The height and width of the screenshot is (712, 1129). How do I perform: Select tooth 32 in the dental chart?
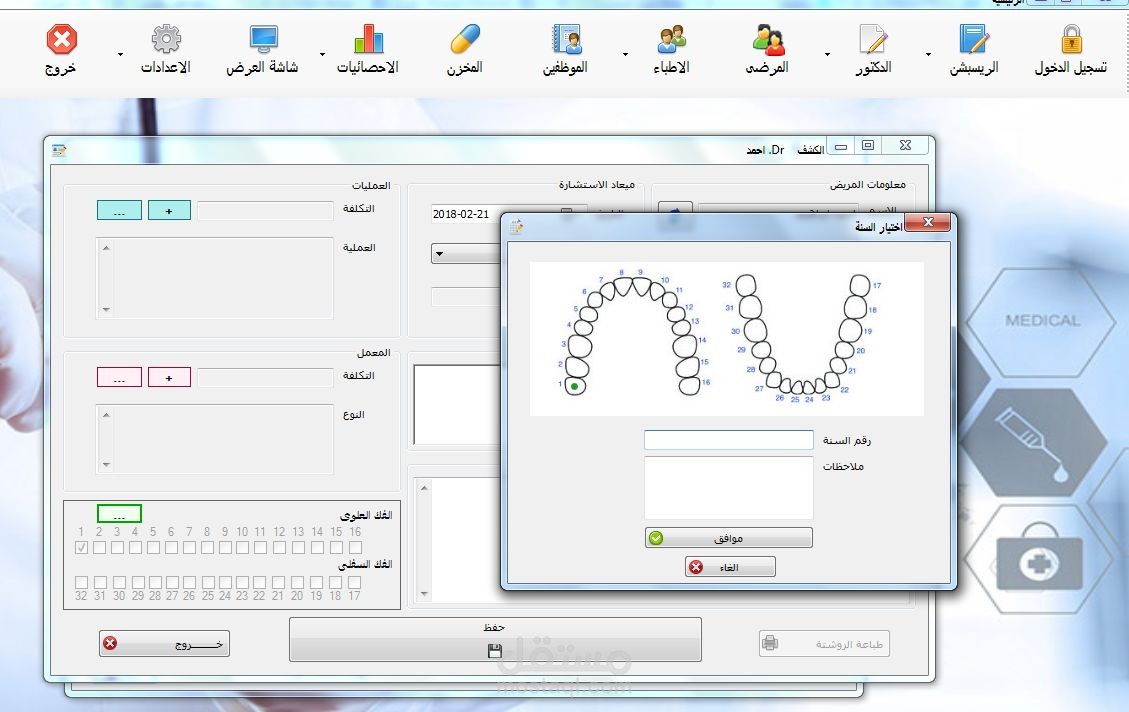point(746,285)
